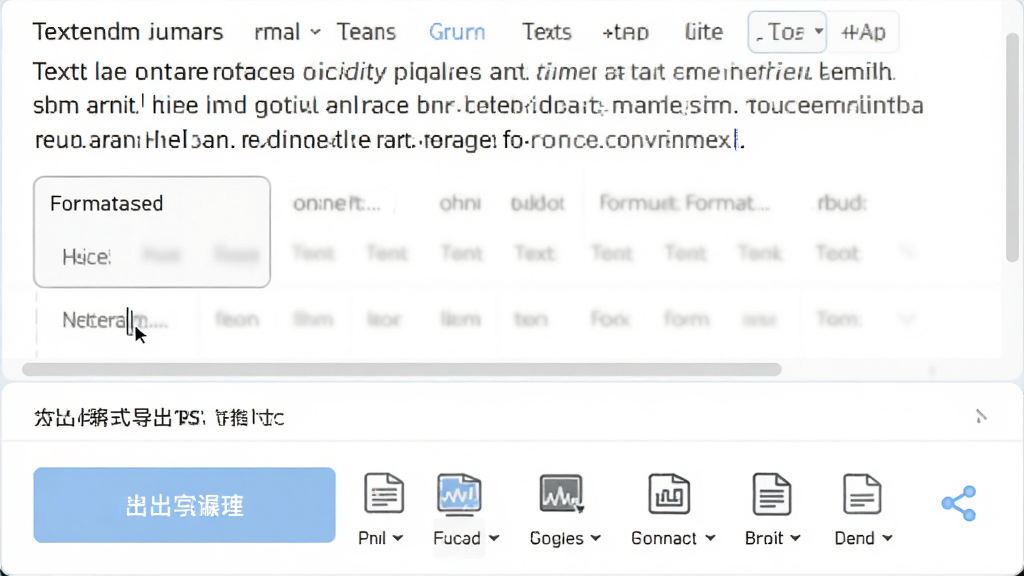Click the rbud: column header
The image size is (1024, 576).
(x=841, y=203)
